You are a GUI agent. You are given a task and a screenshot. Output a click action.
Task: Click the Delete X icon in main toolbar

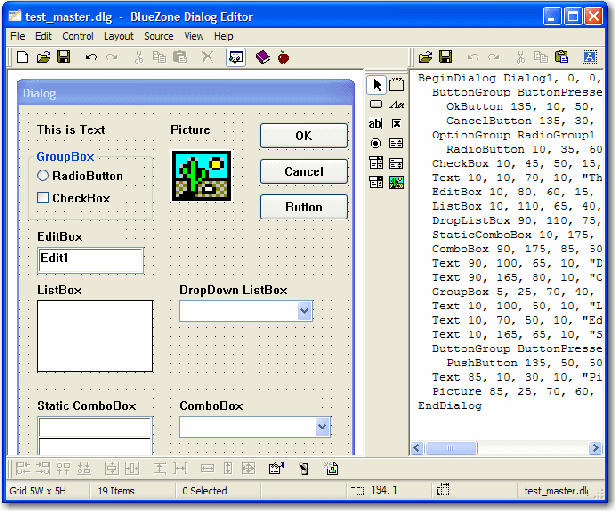pyautogui.click(x=207, y=57)
